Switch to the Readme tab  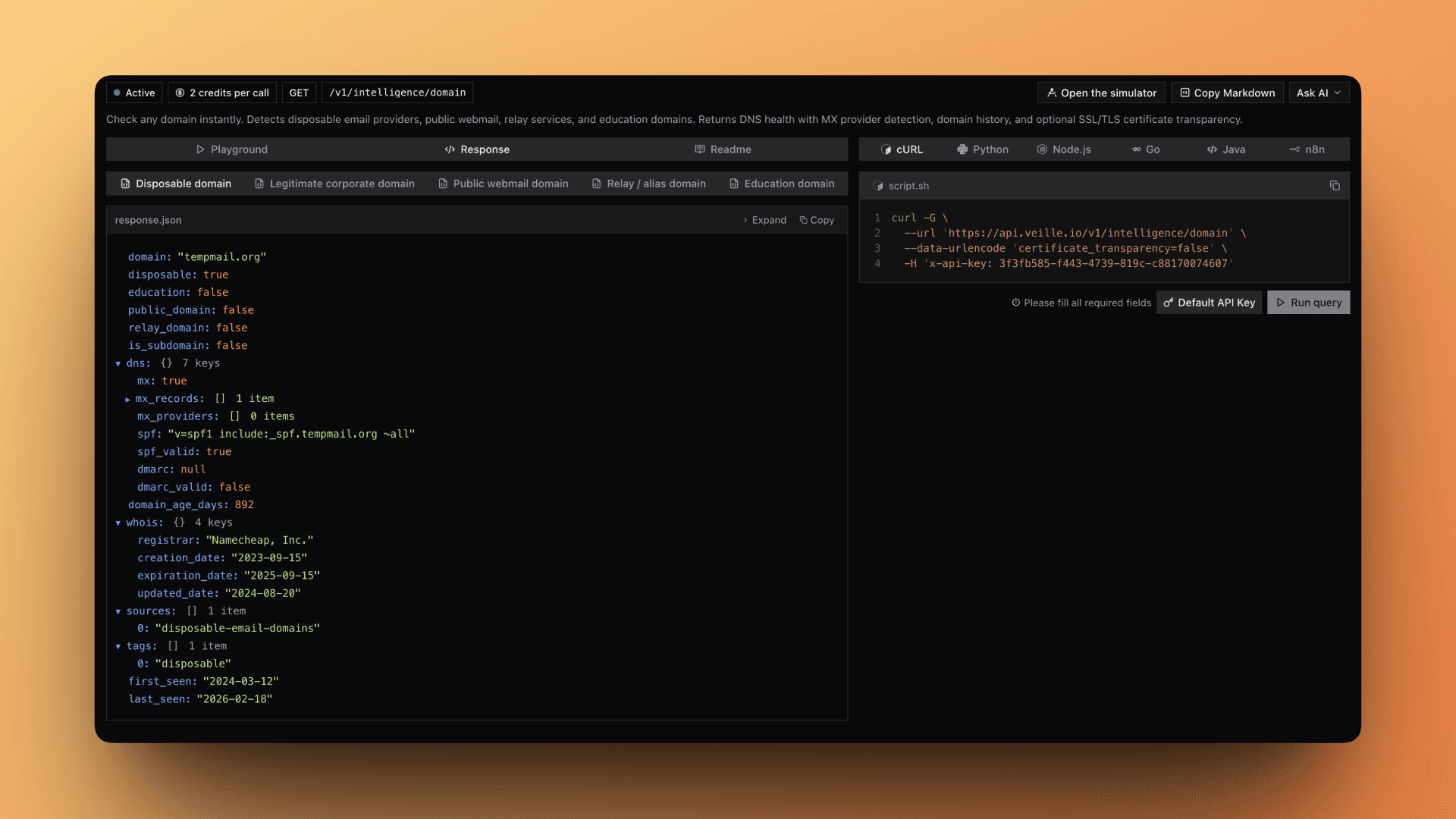(722, 149)
